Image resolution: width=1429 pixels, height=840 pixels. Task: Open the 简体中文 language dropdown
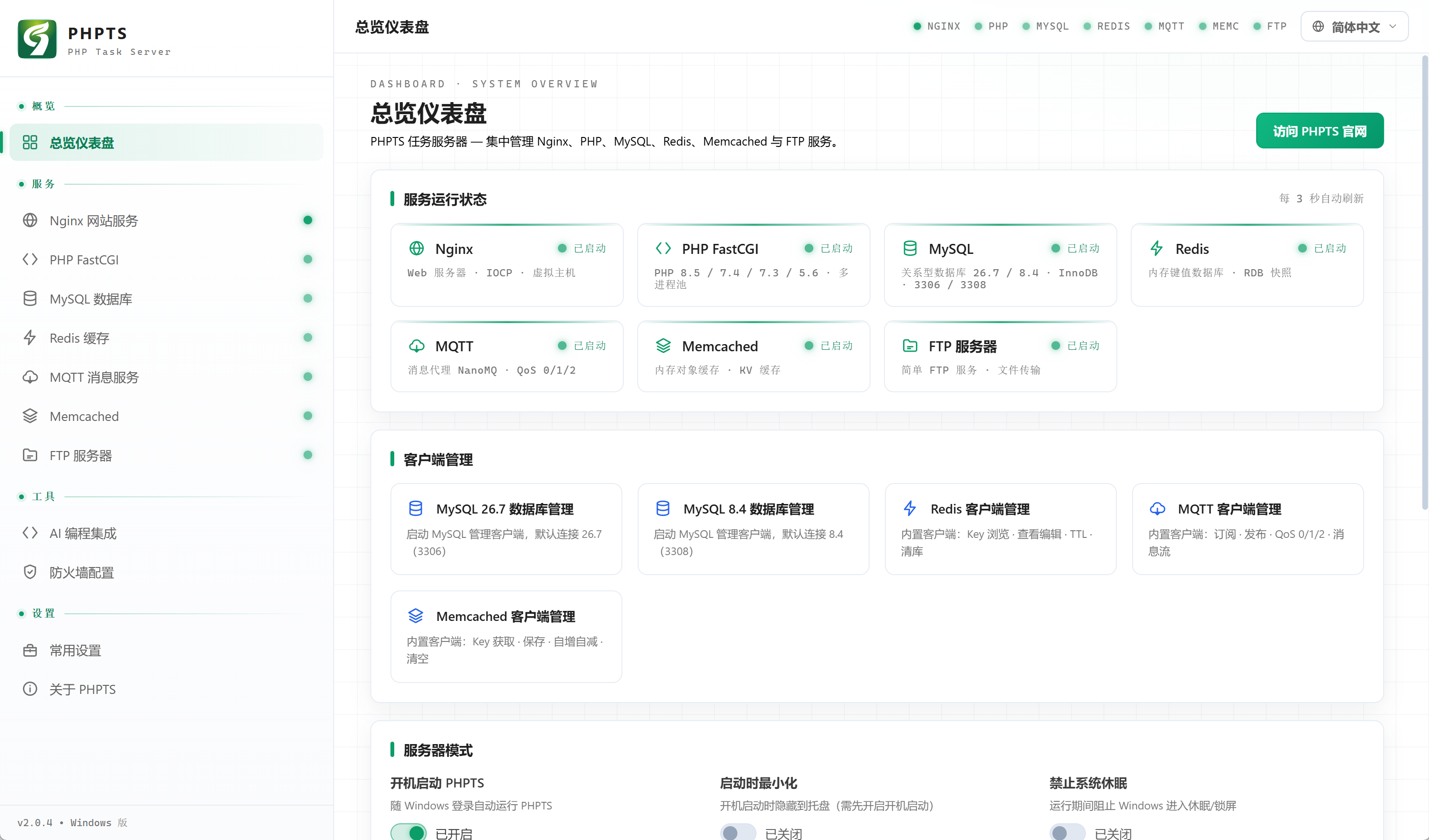coord(1354,27)
